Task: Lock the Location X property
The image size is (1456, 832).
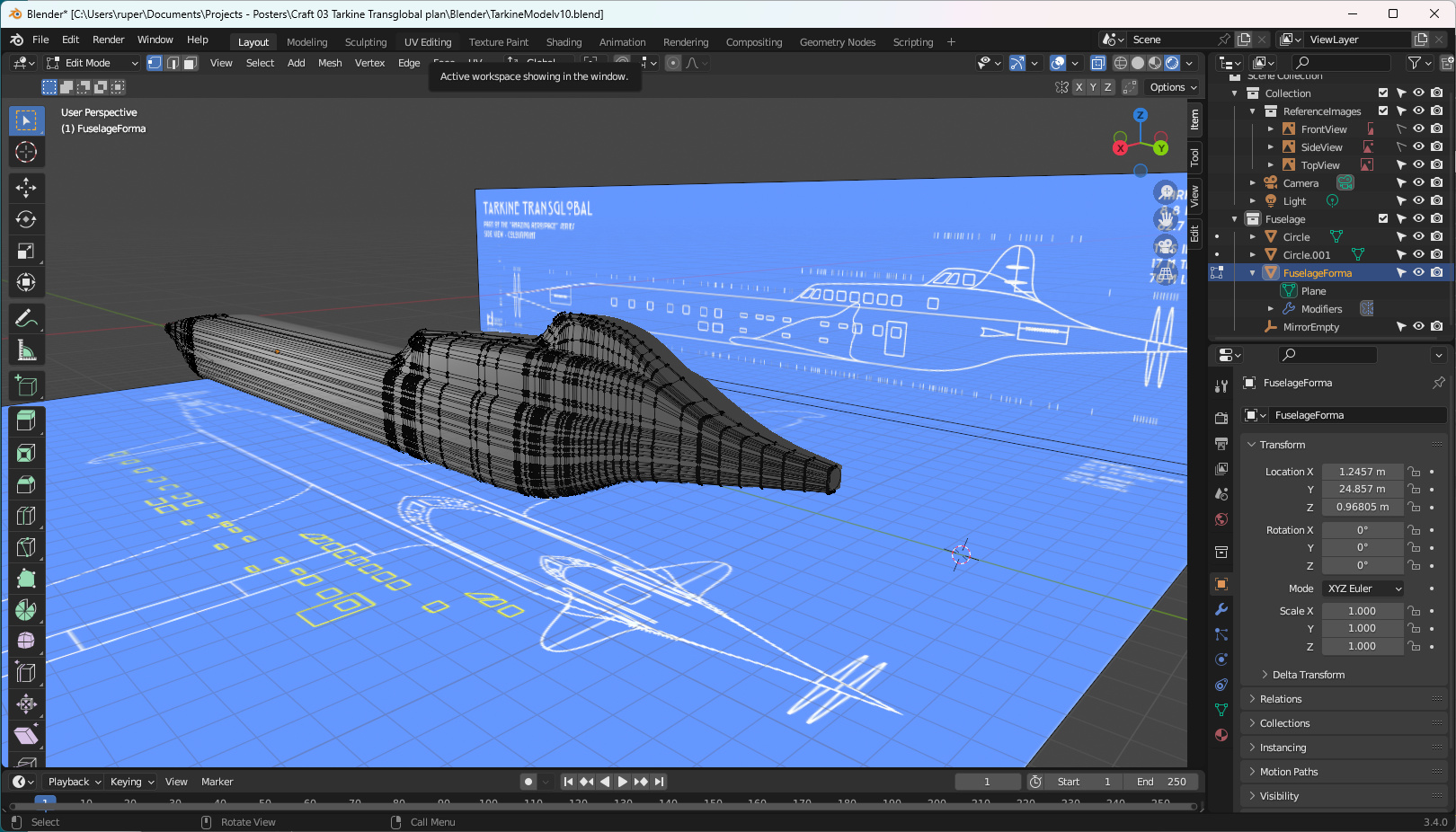Action: click(1414, 472)
